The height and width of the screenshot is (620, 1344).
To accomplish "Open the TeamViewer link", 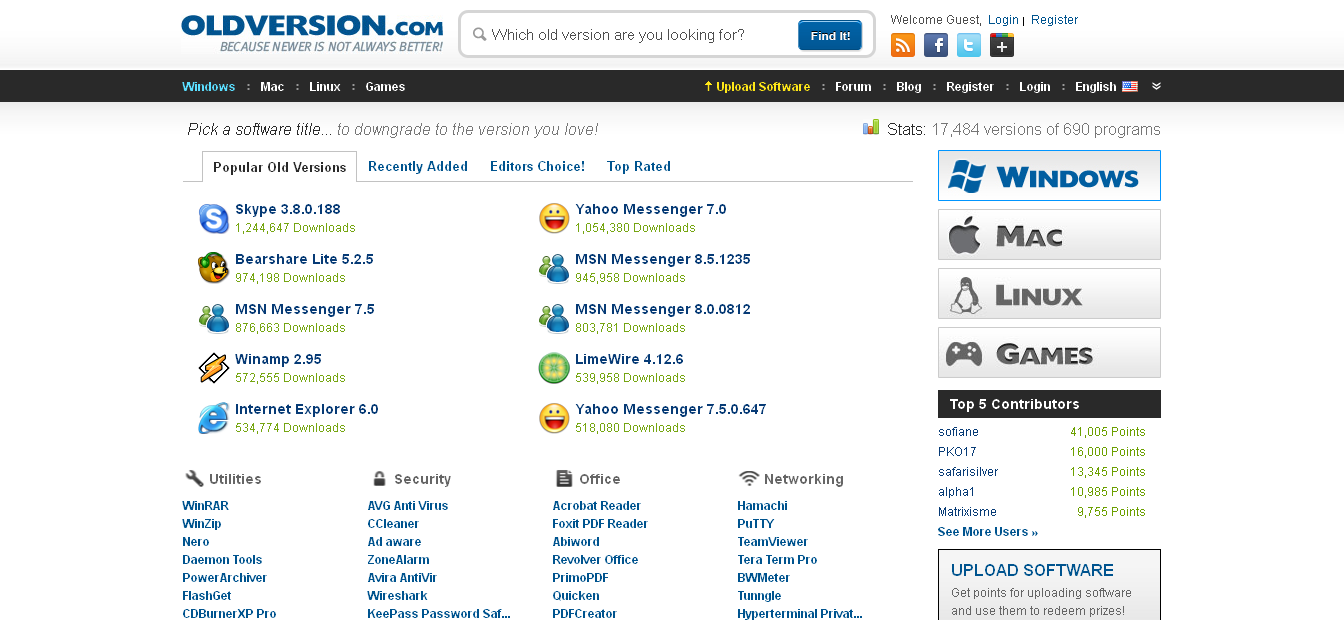I will tap(772, 542).
